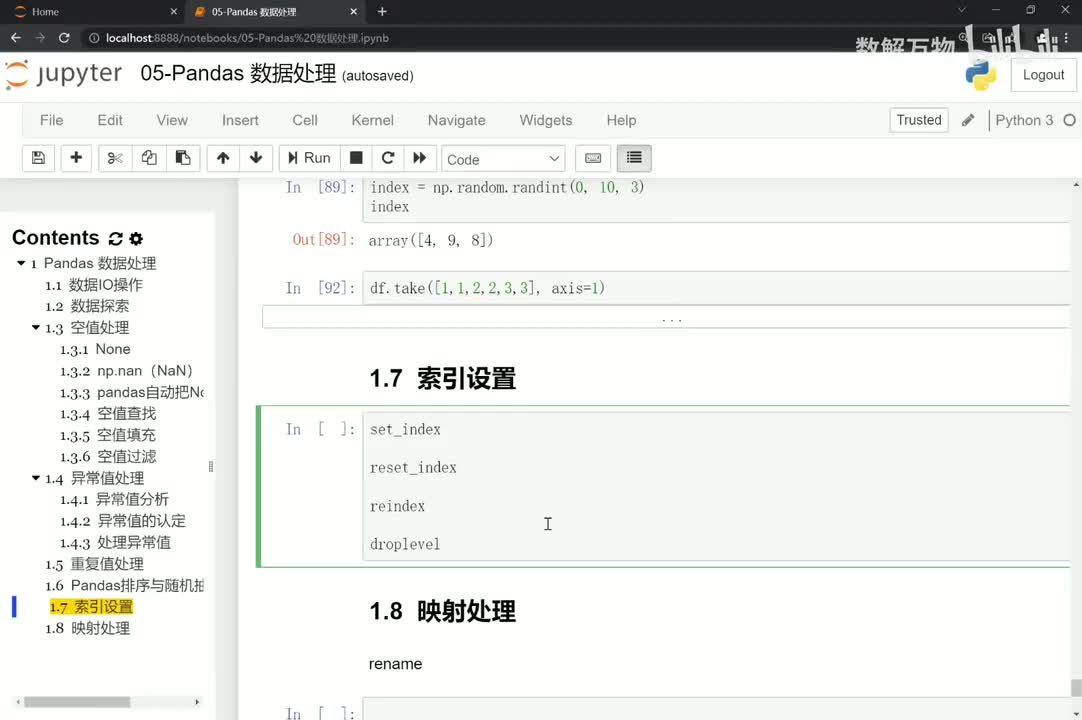This screenshot has width=1082, height=720.
Task: Jump to 1.5 重复值处理 entry
Action: click(x=95, y=564)
